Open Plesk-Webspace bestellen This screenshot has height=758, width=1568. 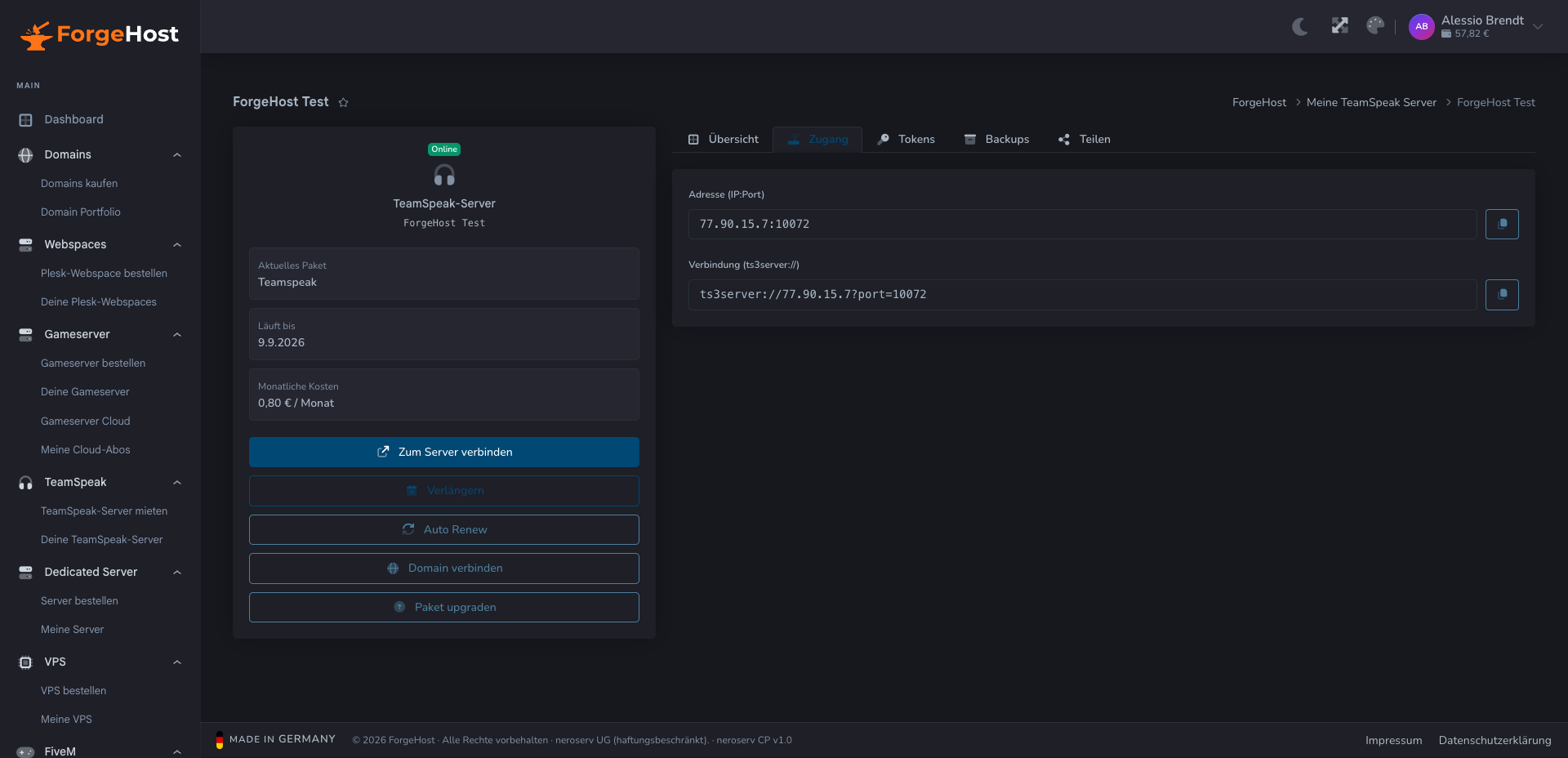104,274
